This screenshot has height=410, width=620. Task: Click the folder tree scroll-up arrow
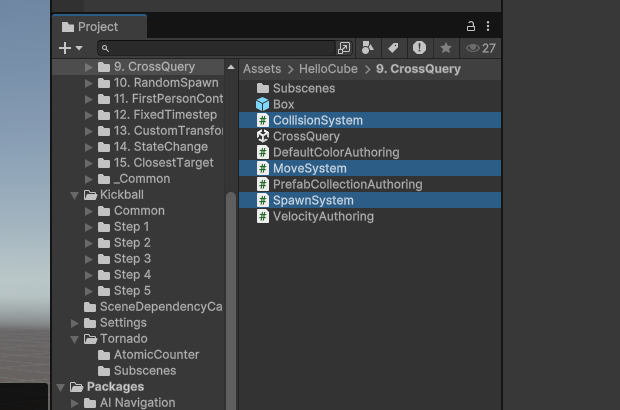point(231,67)
